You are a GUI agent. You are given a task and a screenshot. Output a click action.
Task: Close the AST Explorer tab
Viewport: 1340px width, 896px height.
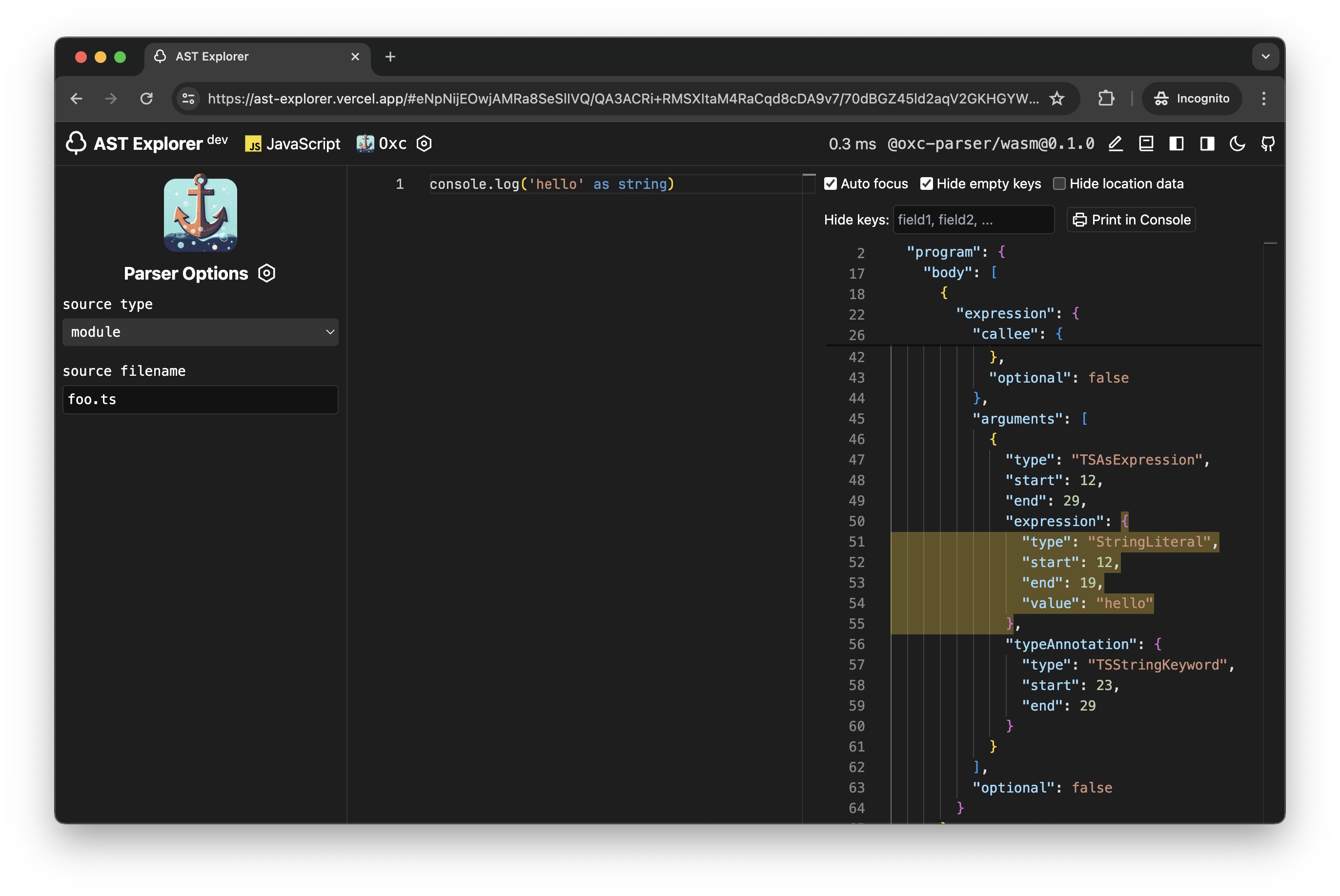pos(355,57)
